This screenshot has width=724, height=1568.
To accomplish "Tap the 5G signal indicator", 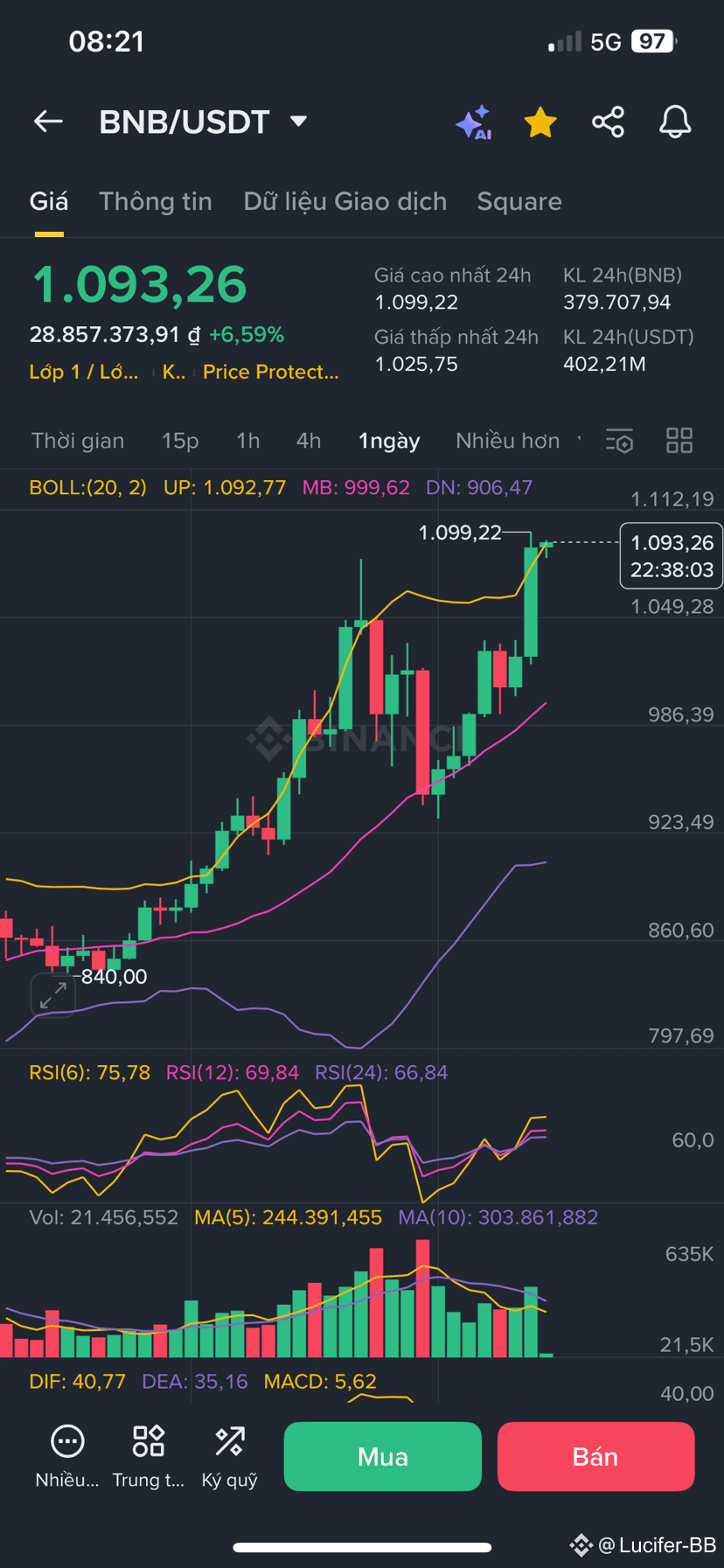I will point(605,42).
